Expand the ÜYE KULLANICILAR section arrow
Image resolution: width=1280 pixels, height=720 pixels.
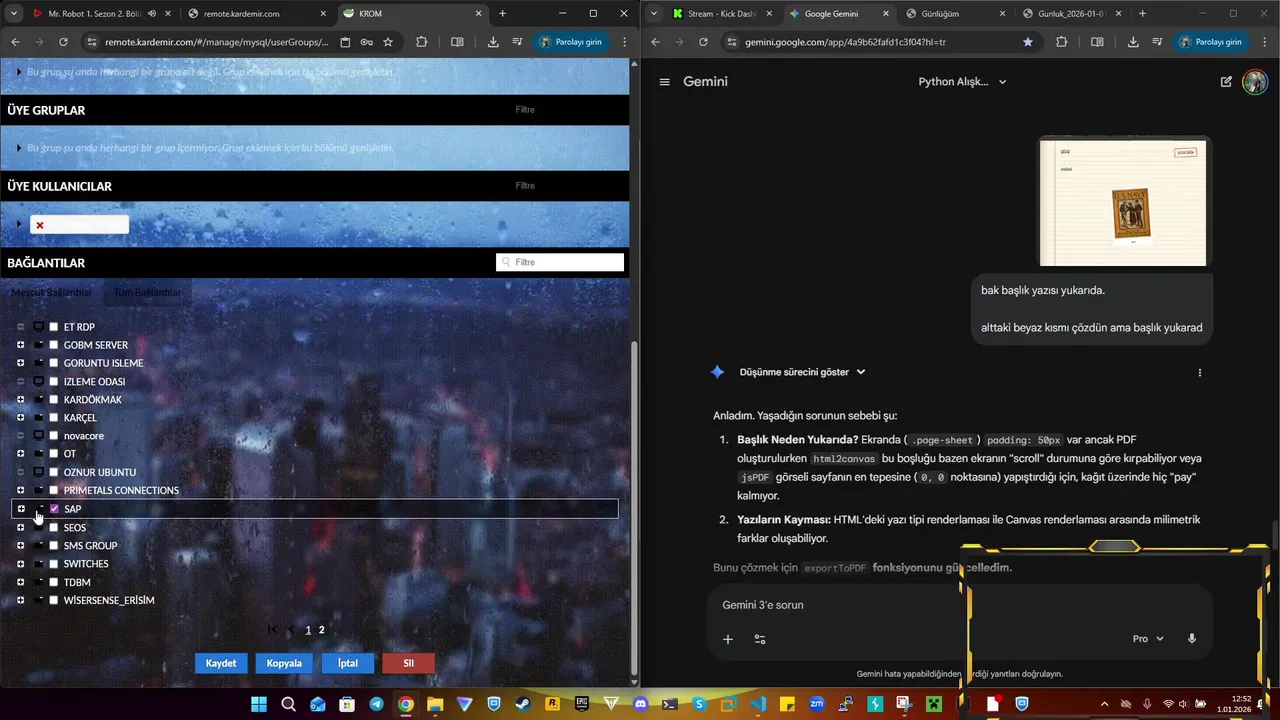(x=18, y=224)
